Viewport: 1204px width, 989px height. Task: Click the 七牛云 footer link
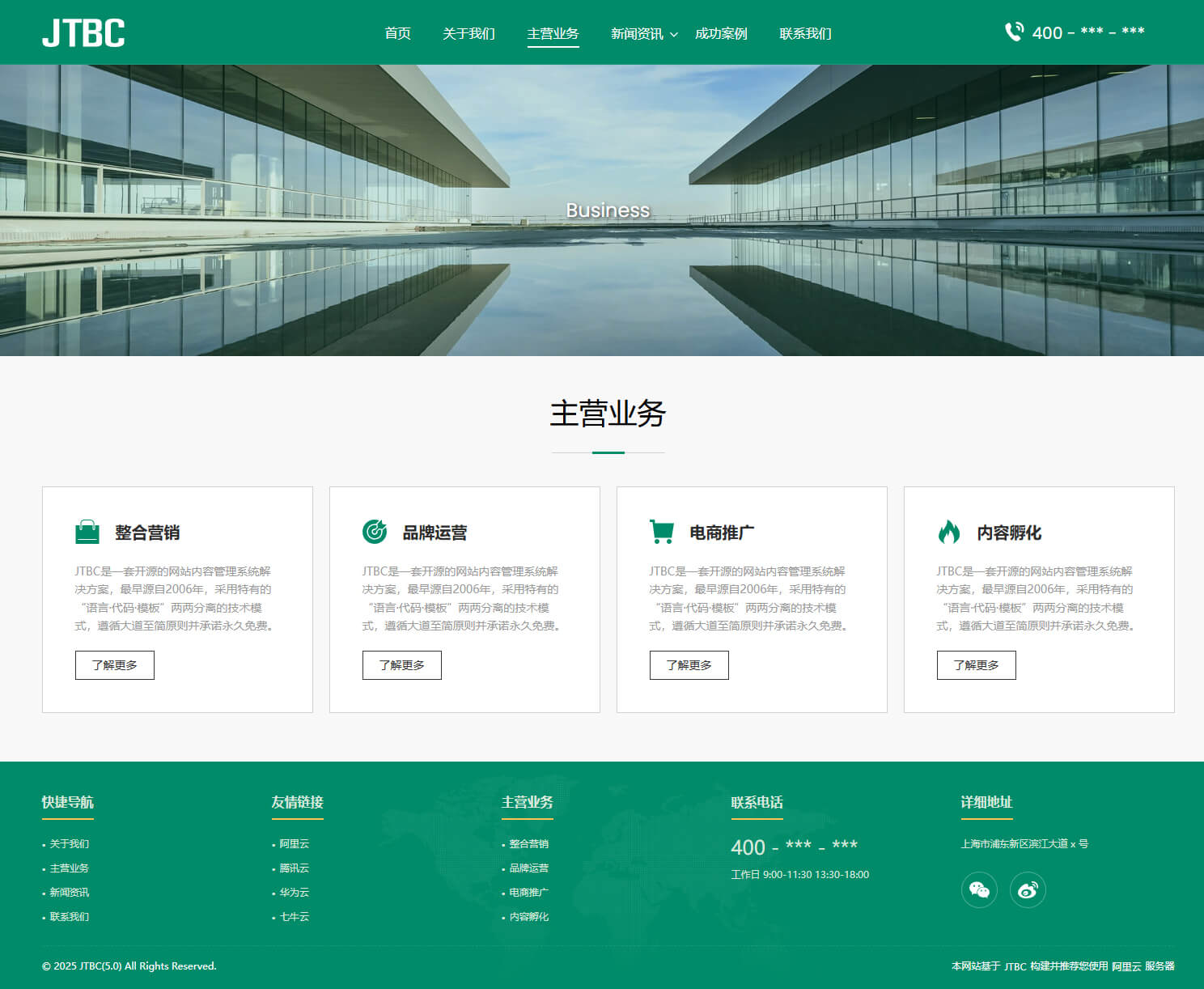(x=295, y=917)
